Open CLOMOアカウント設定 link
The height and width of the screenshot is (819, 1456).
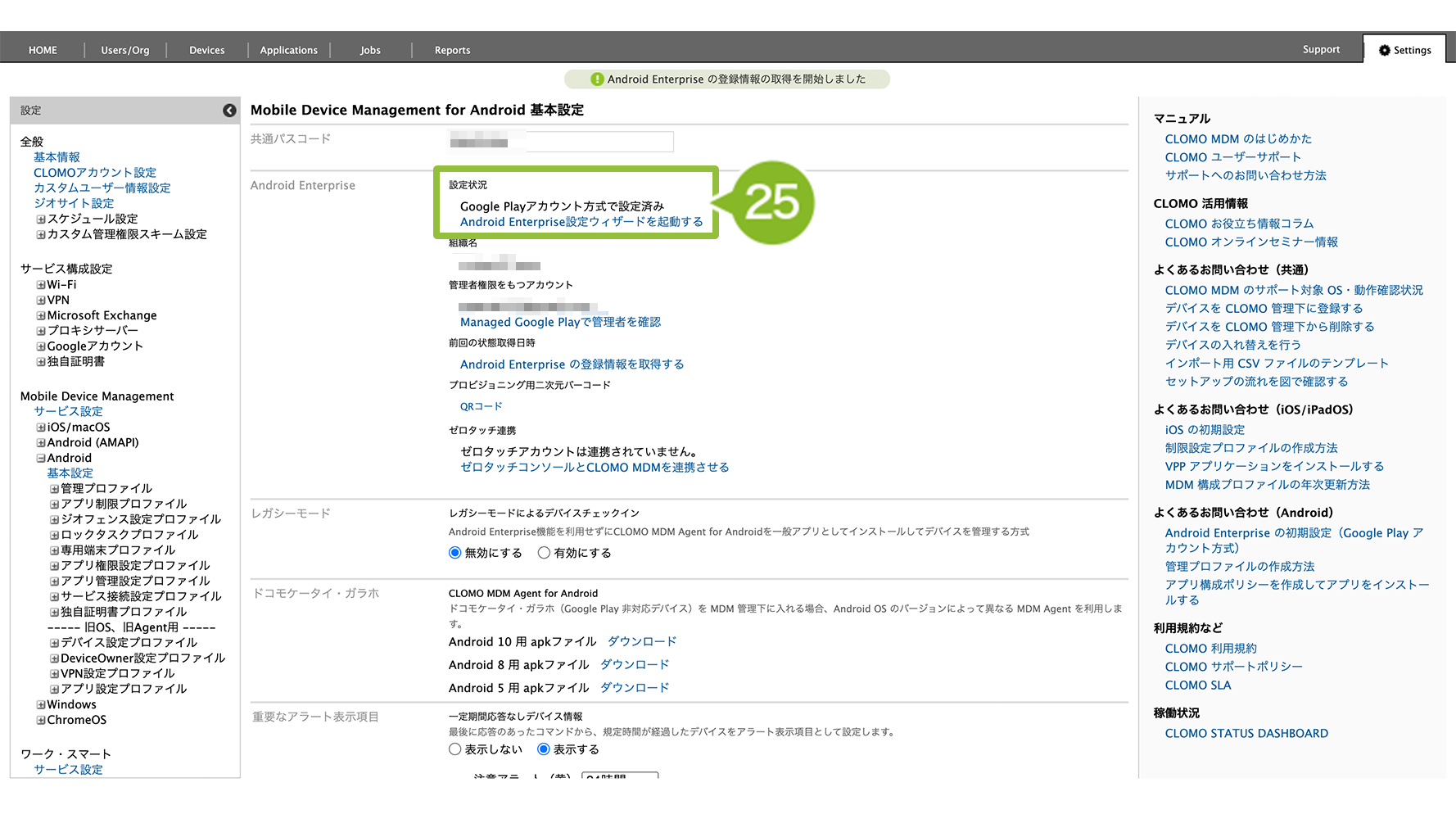pyautogui.click(x=95, y=173)
